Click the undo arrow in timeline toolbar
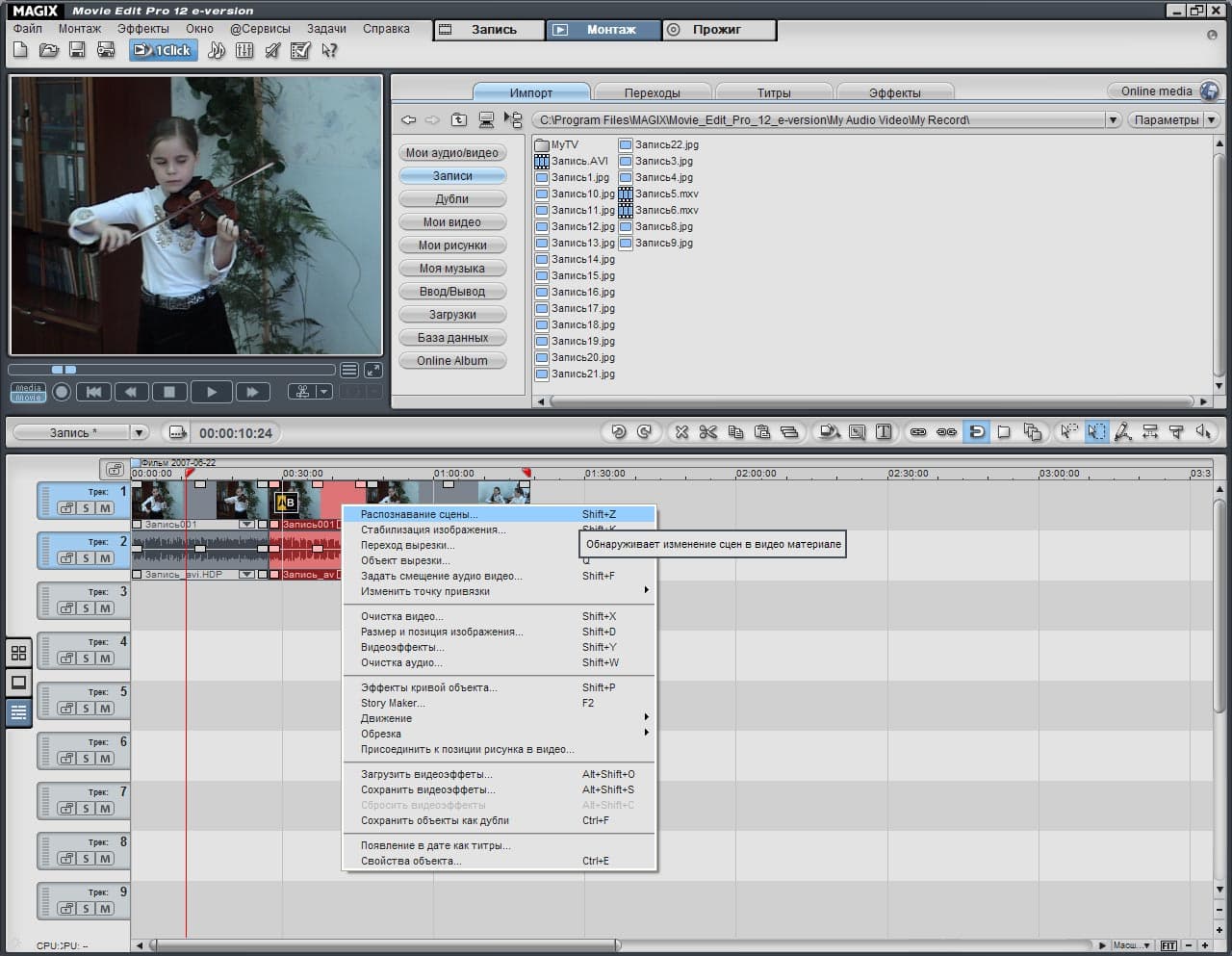The height and width of the screenshot is (956, 1232). click(619, 432)
